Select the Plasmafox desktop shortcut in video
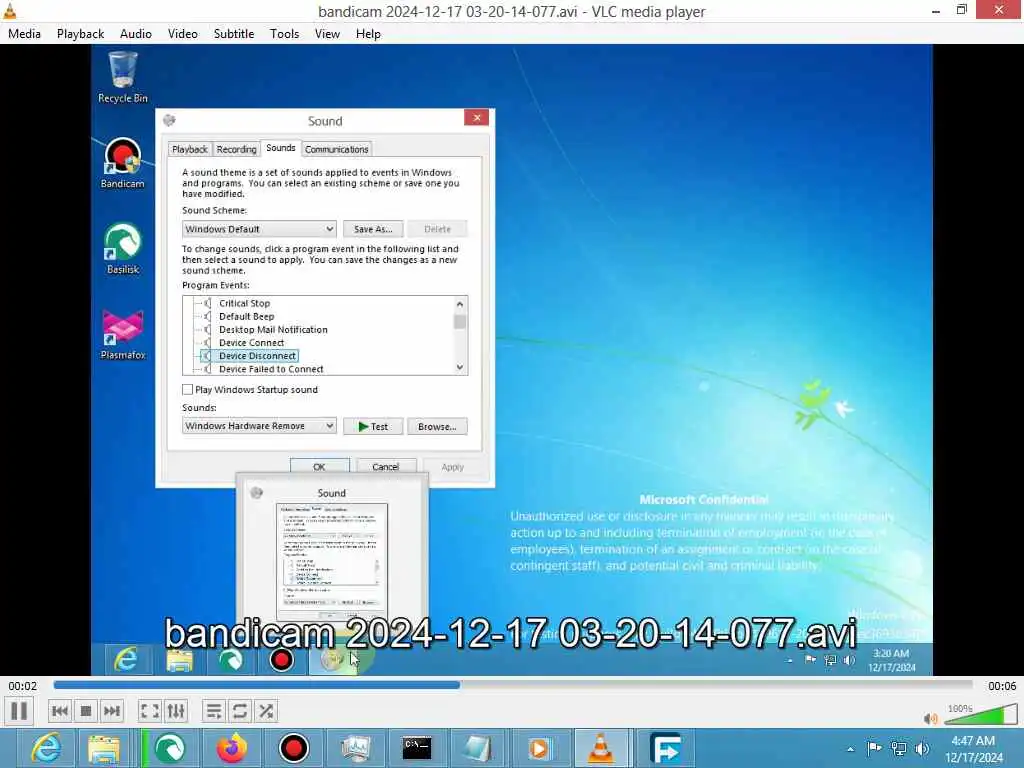The height and width of the screenshot is (768, 1024). point(123,334)
